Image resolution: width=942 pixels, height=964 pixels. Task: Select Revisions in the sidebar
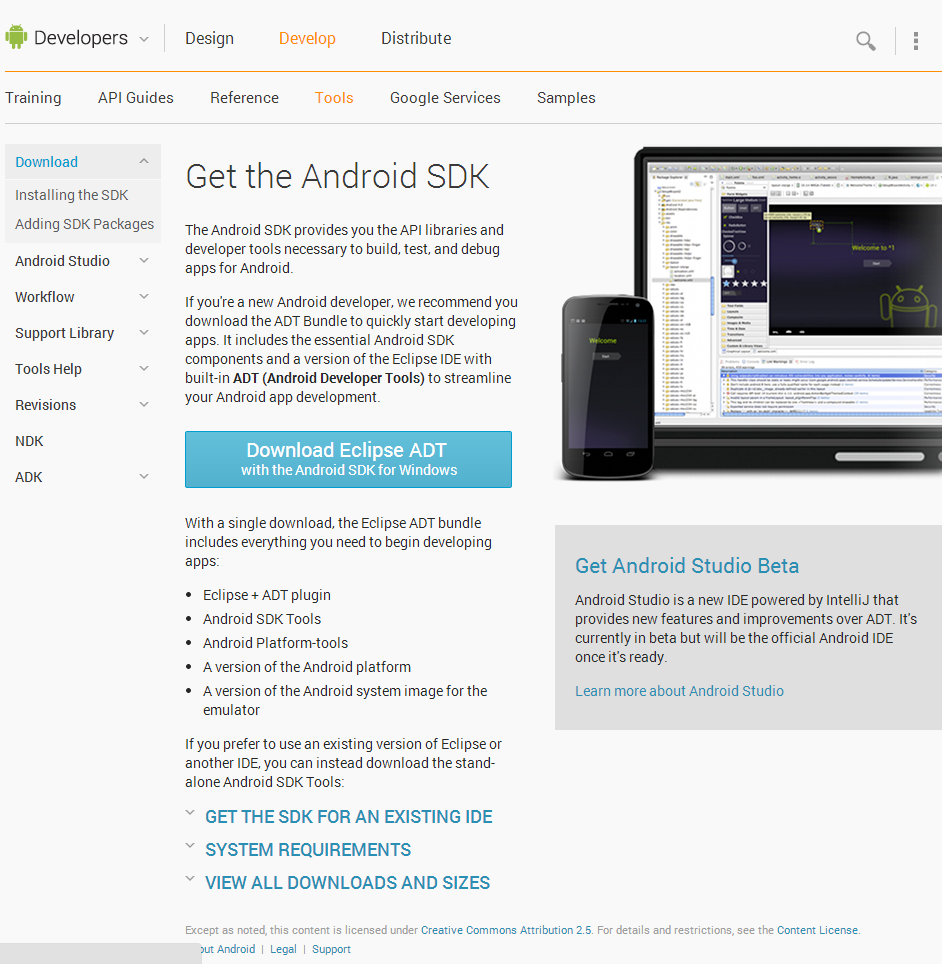[46, 405]
